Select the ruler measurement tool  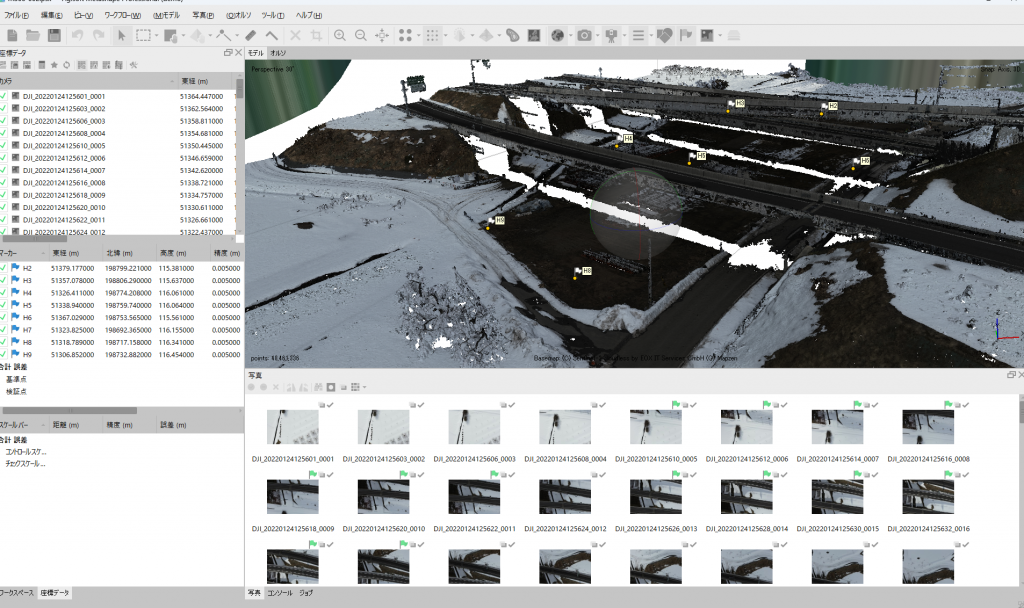tap(251, 36)
